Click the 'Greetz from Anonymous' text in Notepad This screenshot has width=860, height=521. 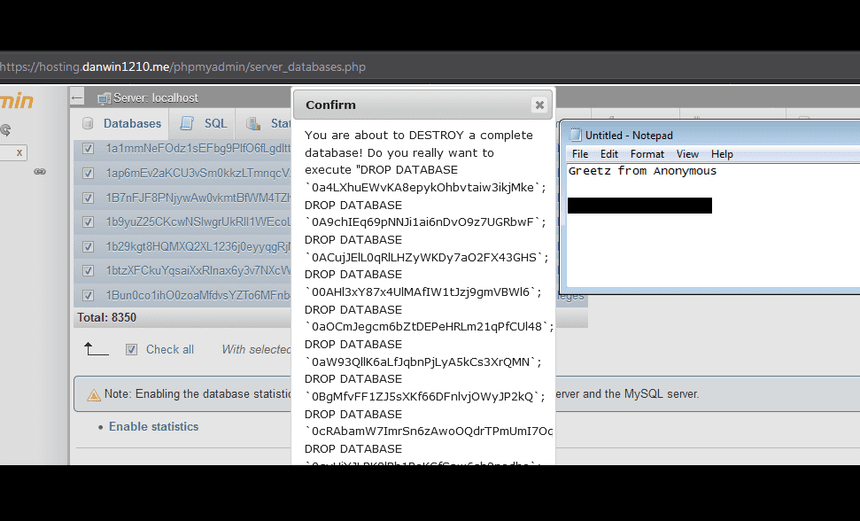tap(642, 171)
